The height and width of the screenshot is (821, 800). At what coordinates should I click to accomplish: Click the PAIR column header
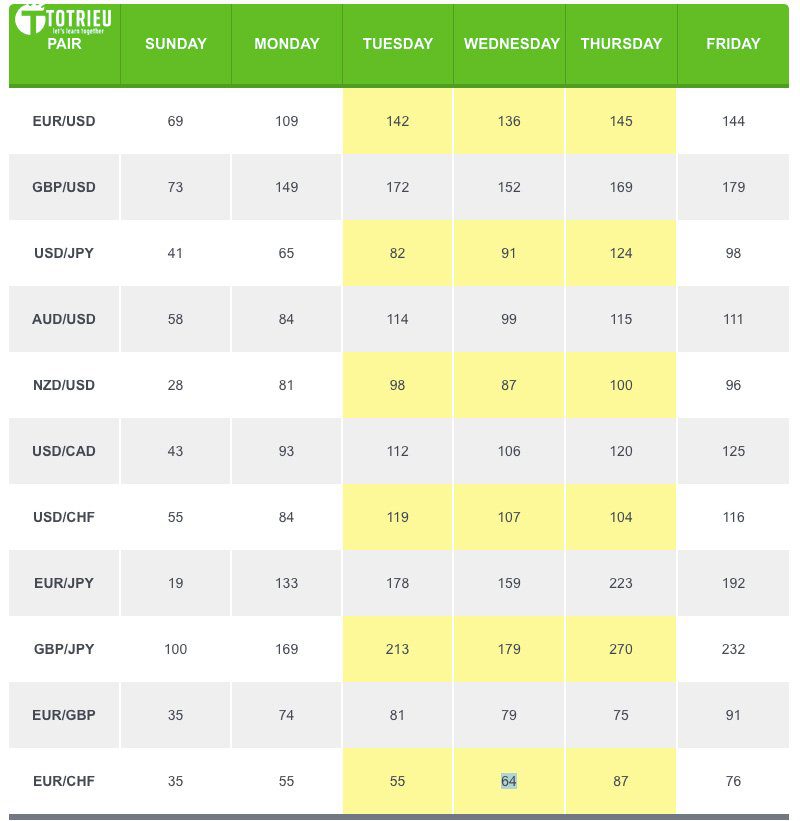(64, 43)
